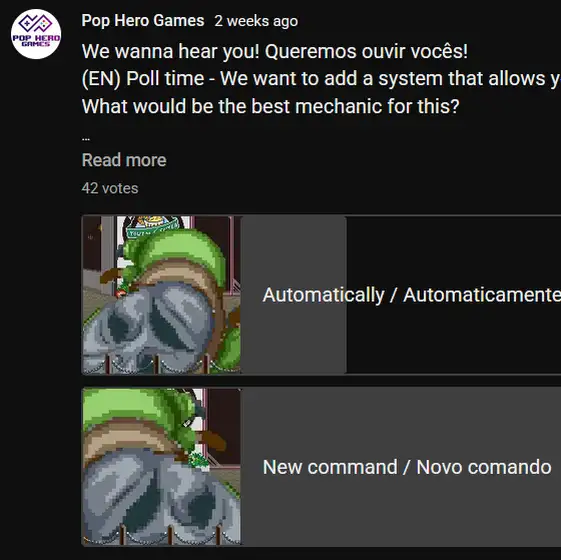Open the '2 weeks ago' post timestamp

click(256, 21)
